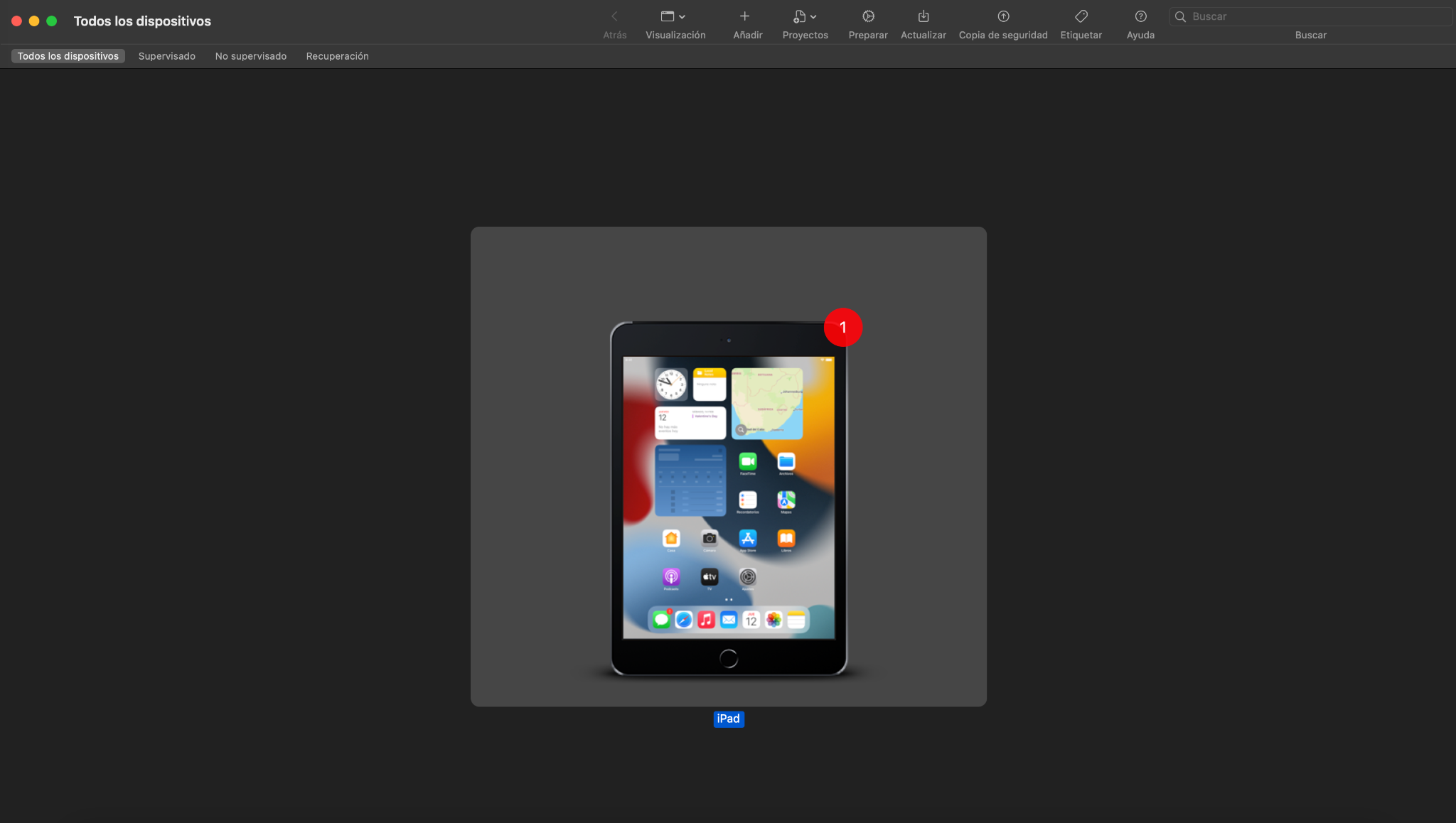Open the Ayuda help icon
1456x823 pixels.
pyautogui.click(x=1140, y=16)
